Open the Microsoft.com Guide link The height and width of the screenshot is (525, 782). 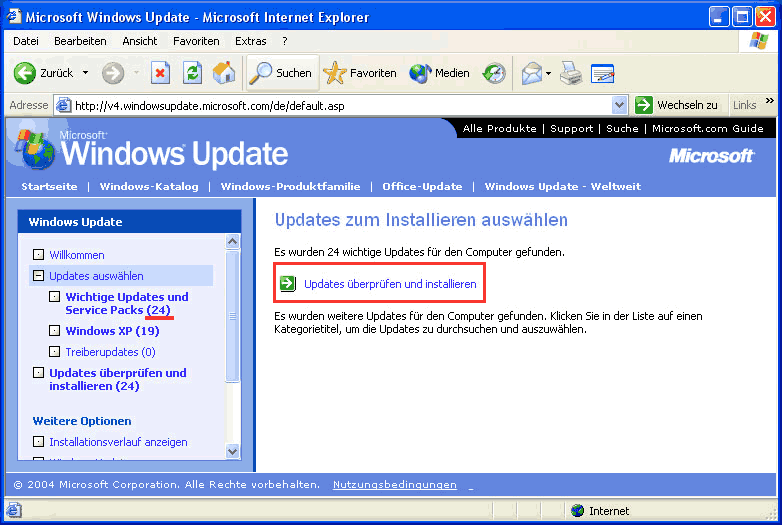[707, 129]
